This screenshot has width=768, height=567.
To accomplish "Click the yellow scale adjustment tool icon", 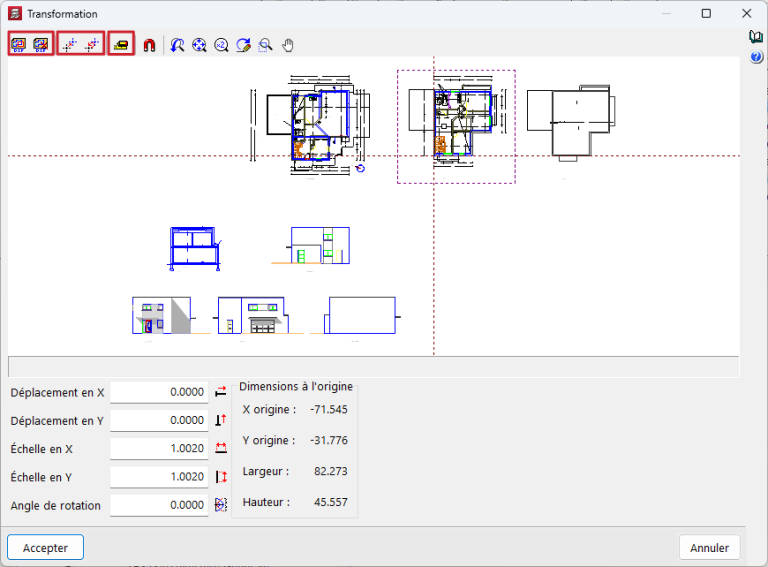I will point(121,45).
